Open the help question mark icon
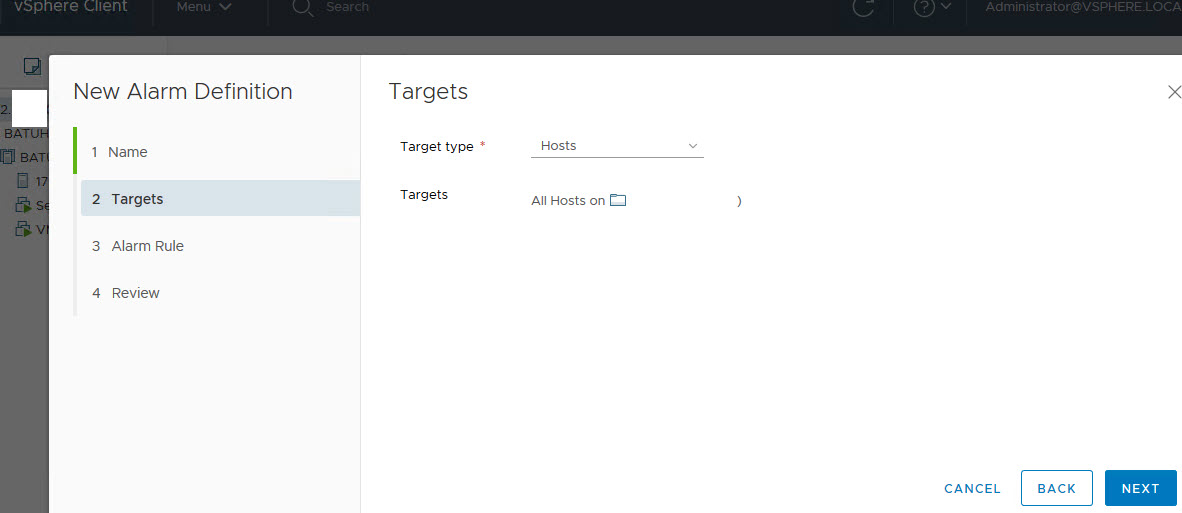This screenshot has width=1182, height=513. coord(925,7)
